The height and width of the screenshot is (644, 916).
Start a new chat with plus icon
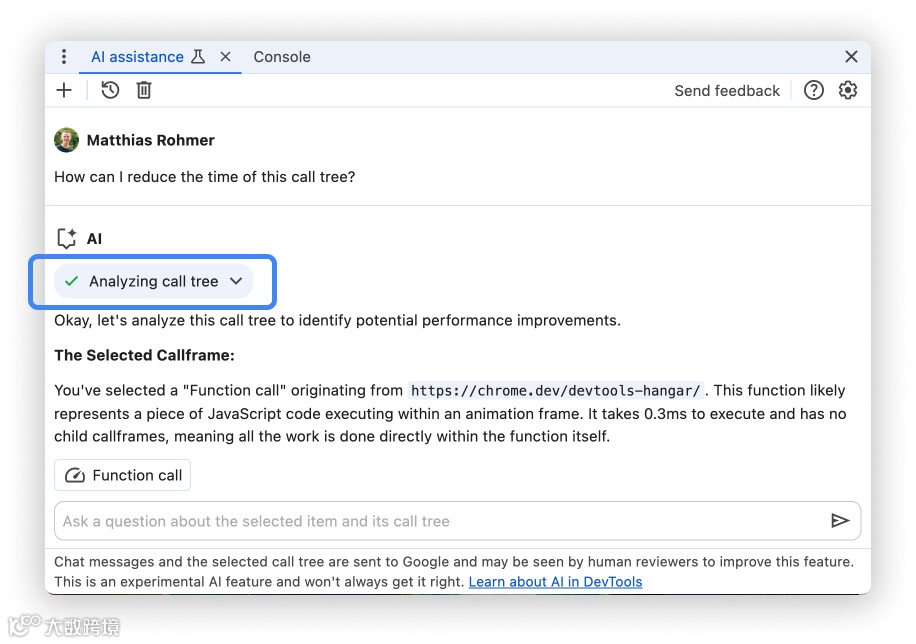64,90
